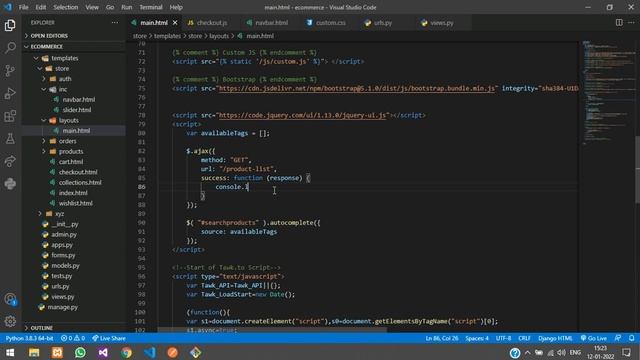Open feedback icon in status bar
Image resolution: width=640 pixels, height=360 pixels.
click(618, 338)
